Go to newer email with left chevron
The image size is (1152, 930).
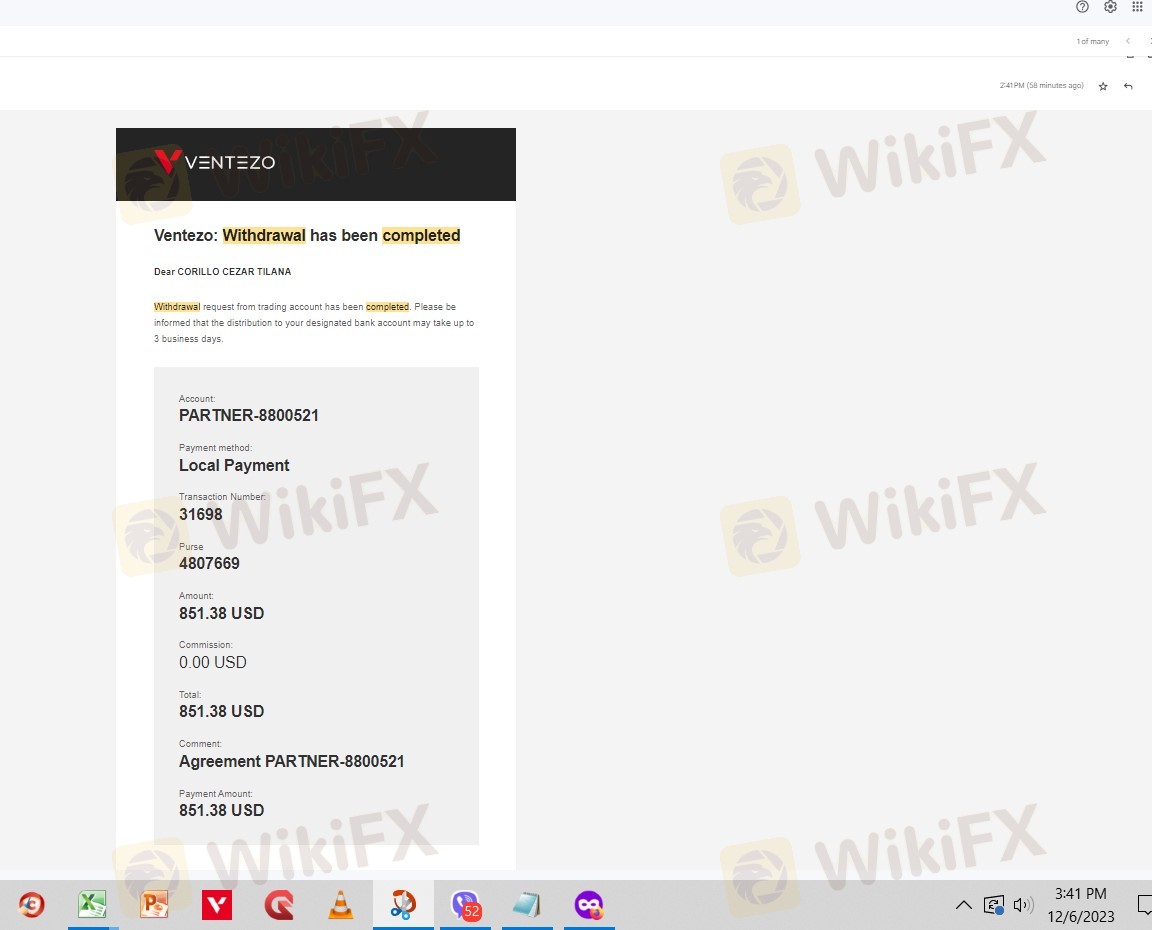tap(1128, 41)
